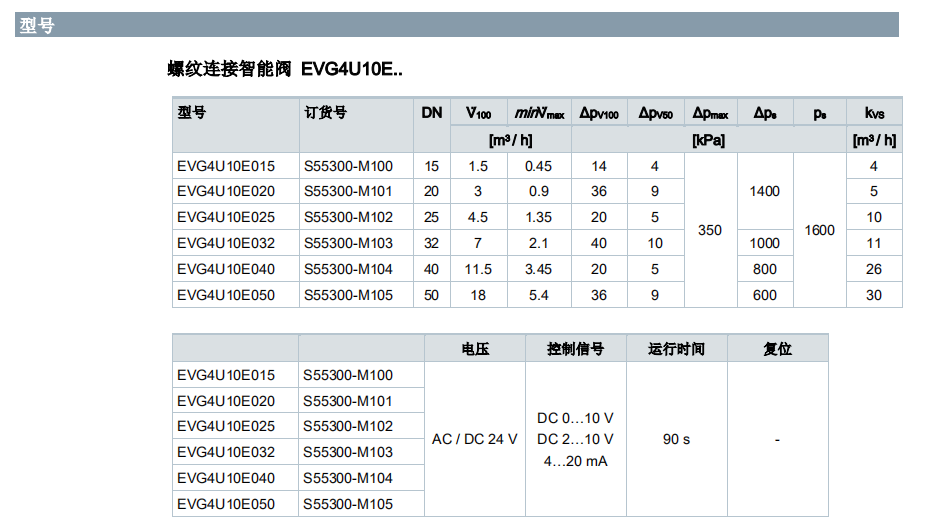
Task: Select the 控制信号 column header
Action: coord(575,349)
